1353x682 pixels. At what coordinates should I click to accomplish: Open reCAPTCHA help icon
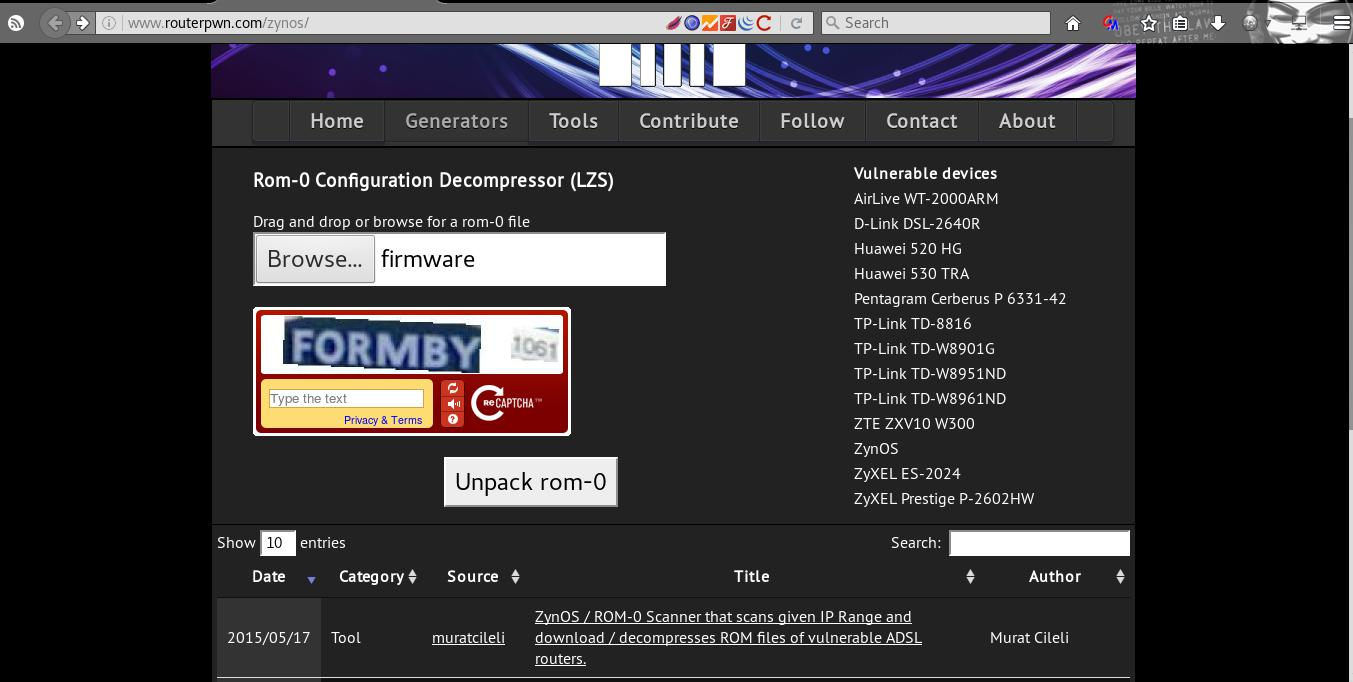pyautogui.click(x=453, y=419)
